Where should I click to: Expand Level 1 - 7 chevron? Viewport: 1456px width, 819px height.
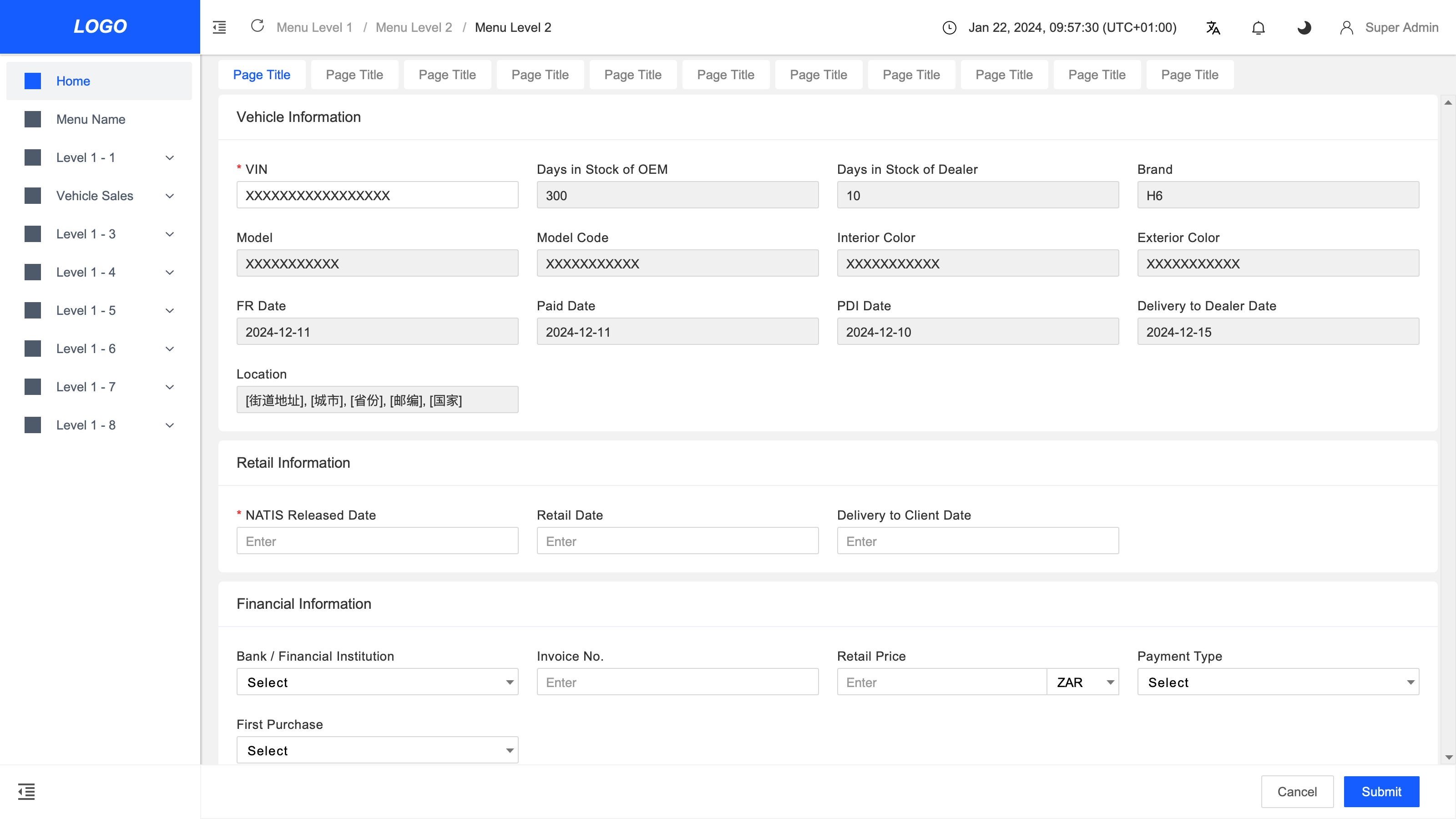coord(170,387)
